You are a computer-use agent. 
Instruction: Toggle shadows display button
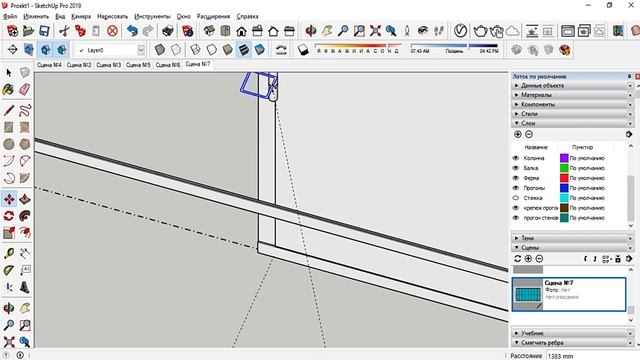tap(303, 50)
